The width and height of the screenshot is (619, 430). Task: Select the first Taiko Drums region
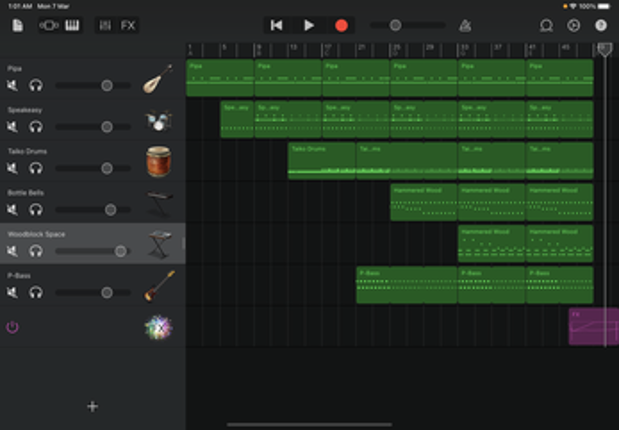point(321,161)
